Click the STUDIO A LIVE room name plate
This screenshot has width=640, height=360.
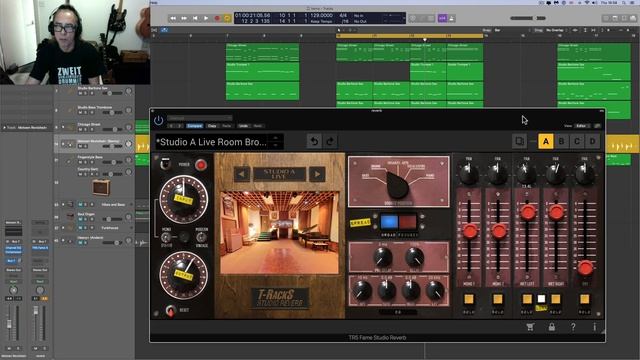click(280, 174)
